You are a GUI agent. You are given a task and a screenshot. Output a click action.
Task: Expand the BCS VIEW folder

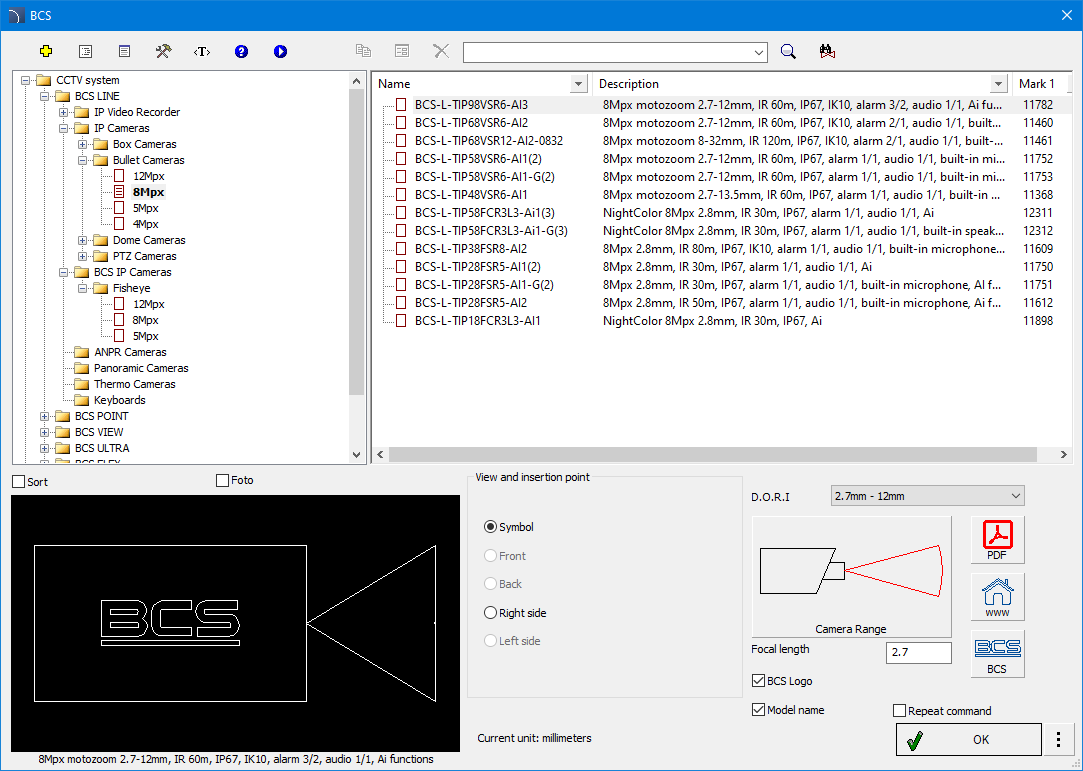(44, 432)
